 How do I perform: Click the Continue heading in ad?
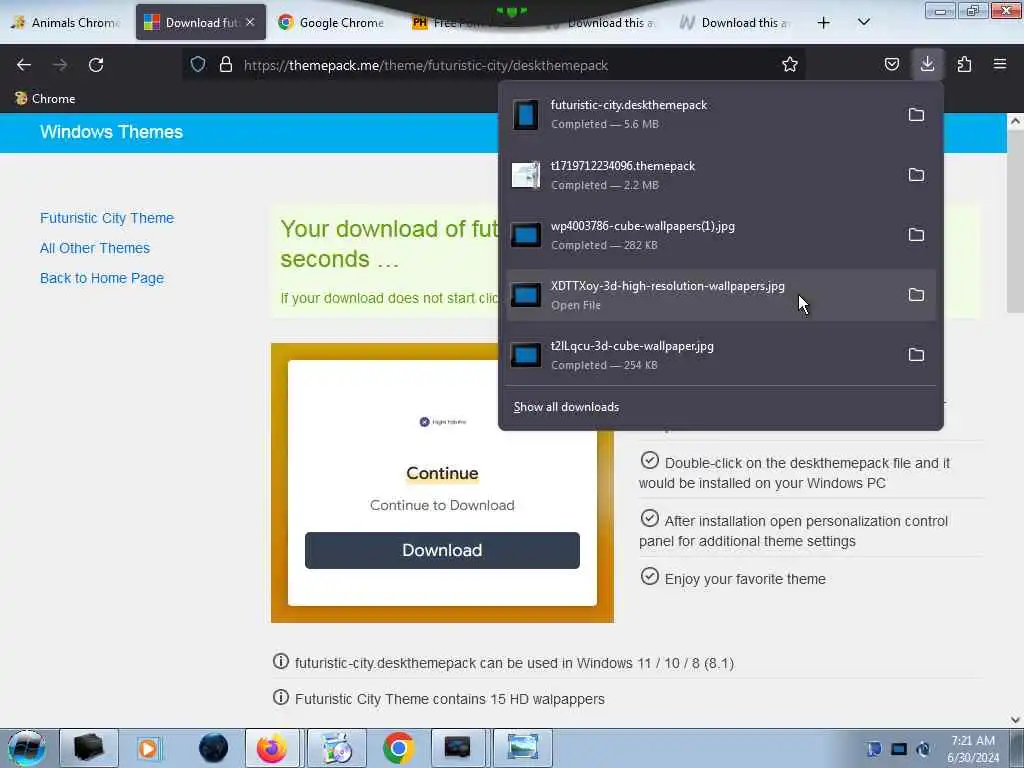tap(442, 473)
